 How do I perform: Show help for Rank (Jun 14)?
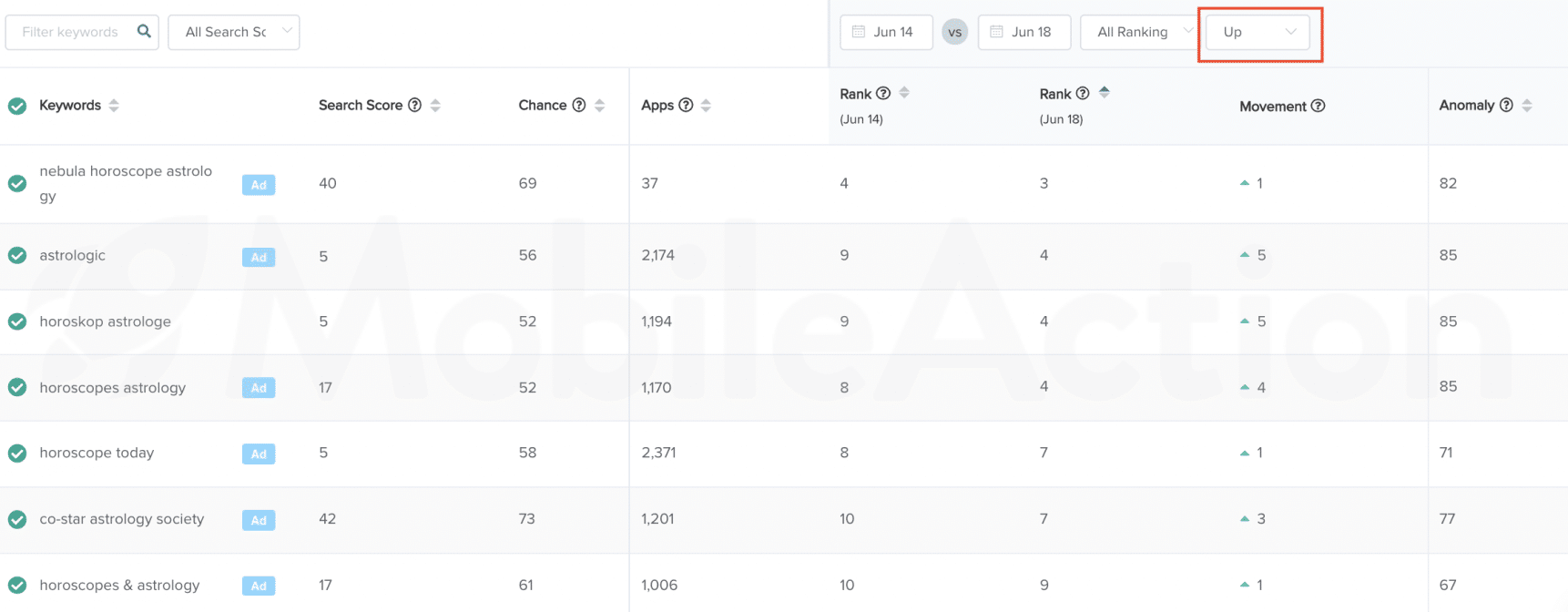pos(883,93)
